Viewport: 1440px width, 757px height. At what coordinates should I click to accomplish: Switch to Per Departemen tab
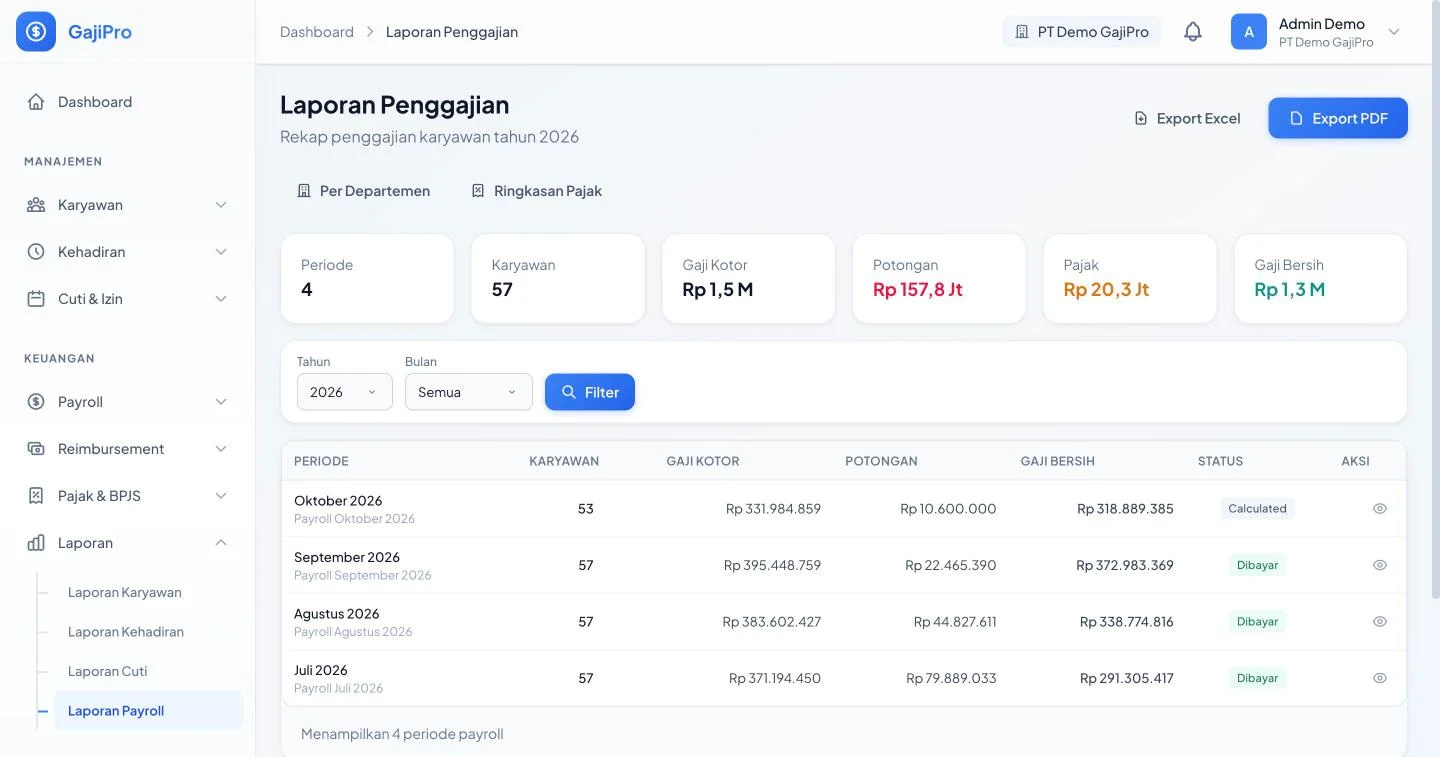click(364, 191)
